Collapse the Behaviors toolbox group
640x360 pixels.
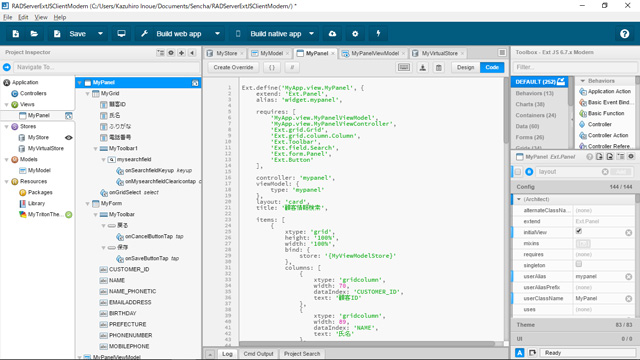coord(582,81)
